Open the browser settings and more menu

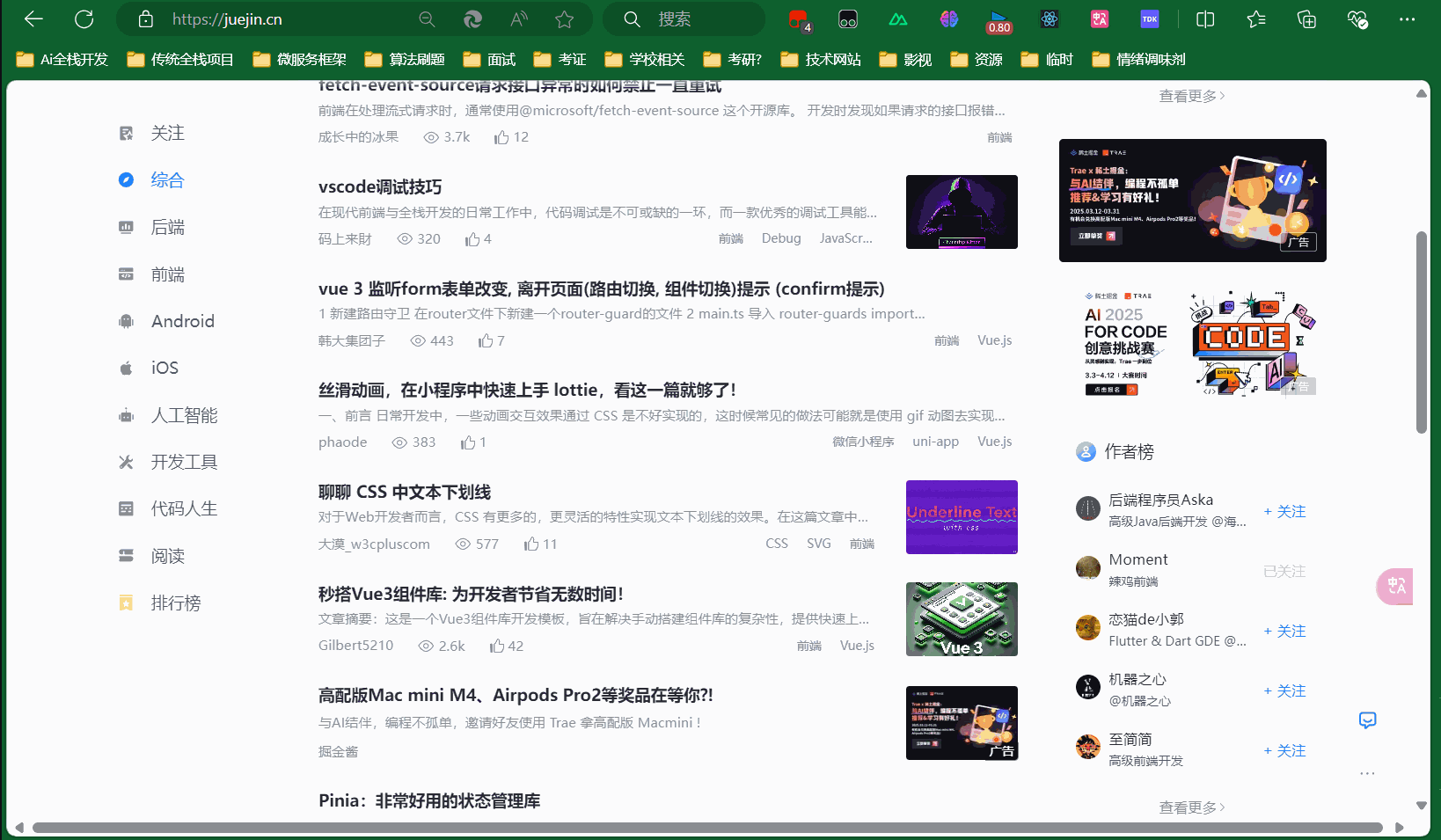[1408, 18]
